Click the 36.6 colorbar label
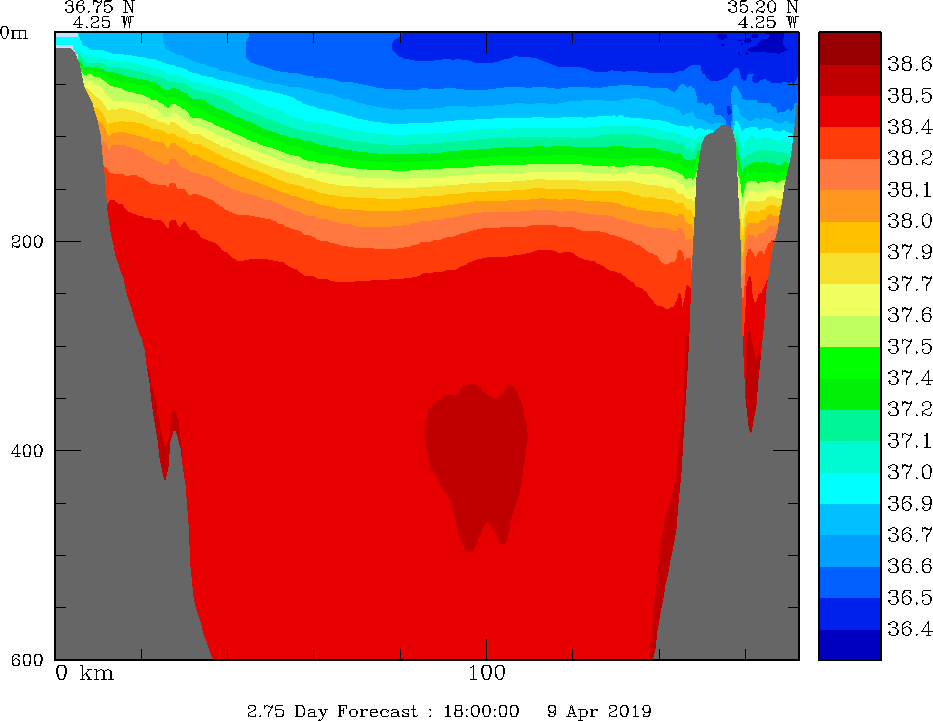 click(x=909, y=566)
